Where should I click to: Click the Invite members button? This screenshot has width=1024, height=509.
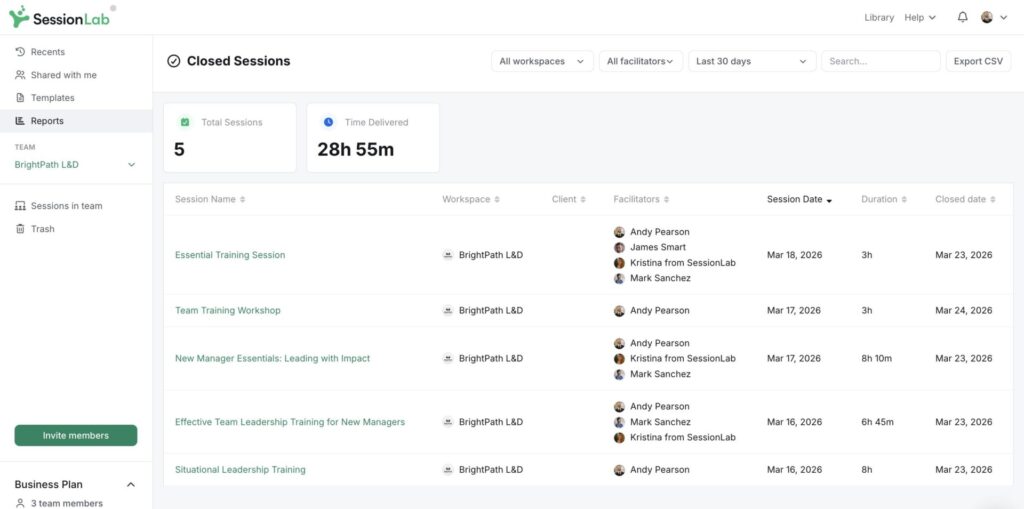click(x=76, y=435)
